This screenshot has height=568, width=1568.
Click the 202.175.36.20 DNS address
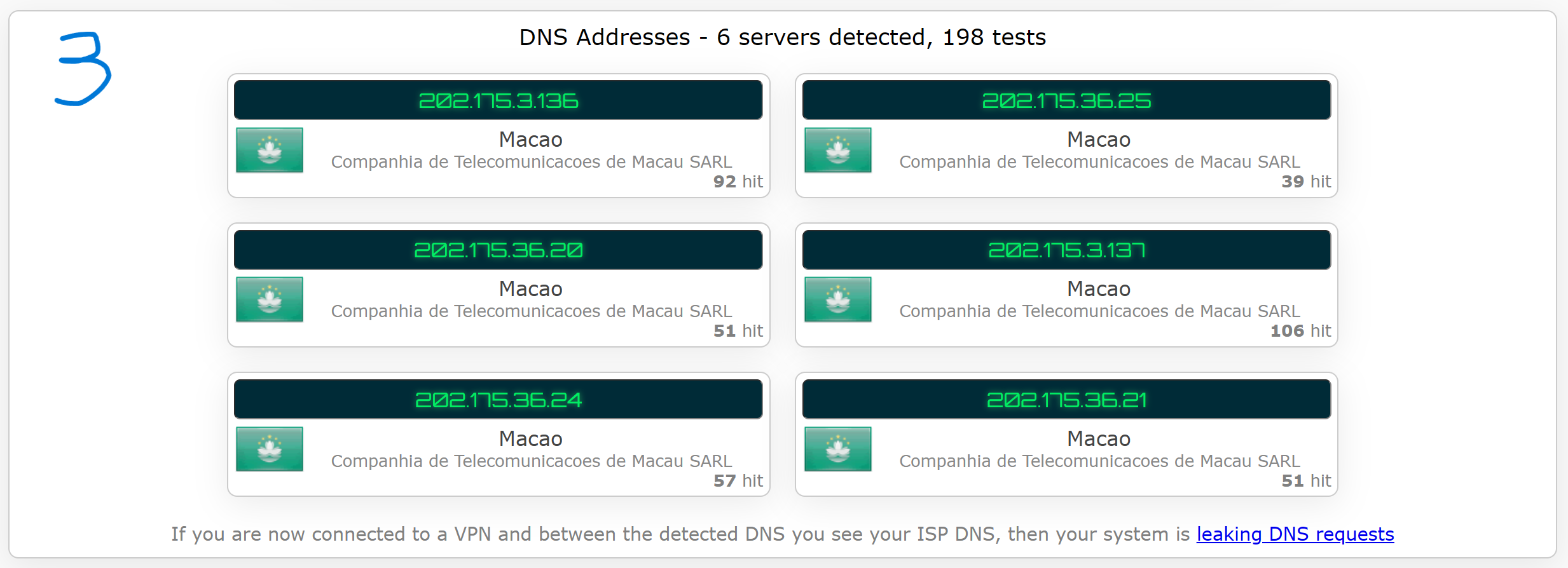[498, 250]
